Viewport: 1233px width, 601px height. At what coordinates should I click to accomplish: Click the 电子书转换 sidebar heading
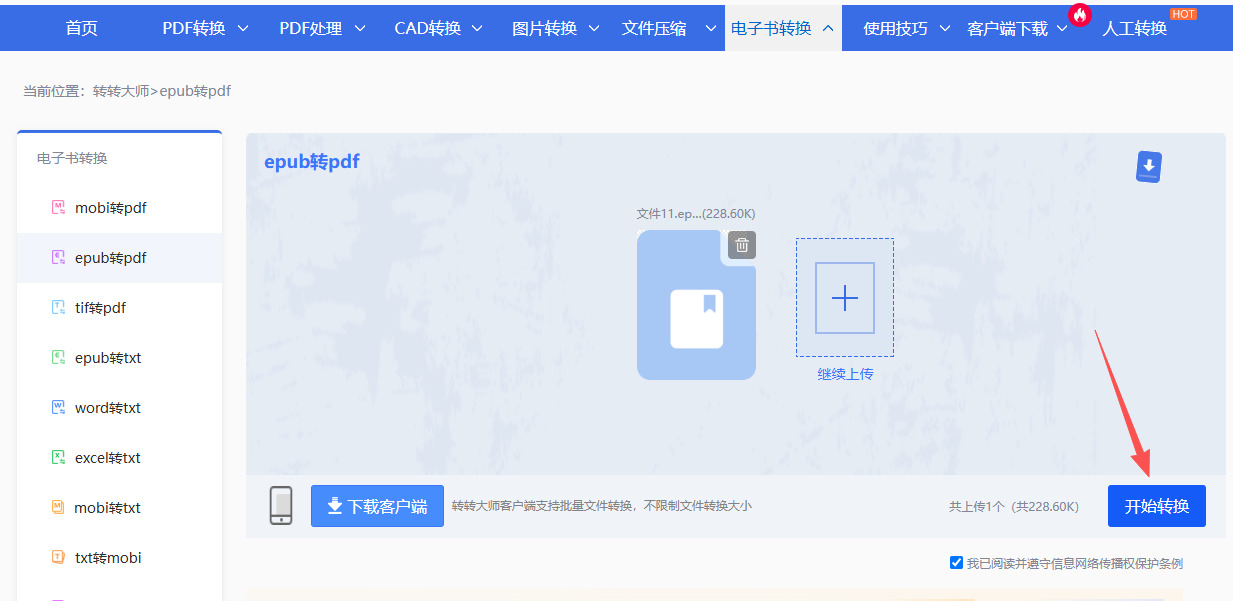tap(72, 158)
